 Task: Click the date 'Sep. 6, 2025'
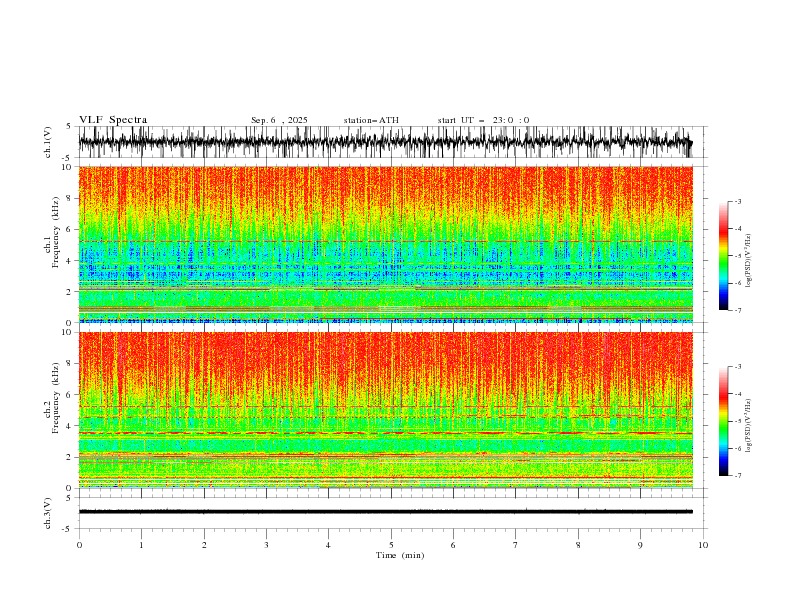click(279, 120)
